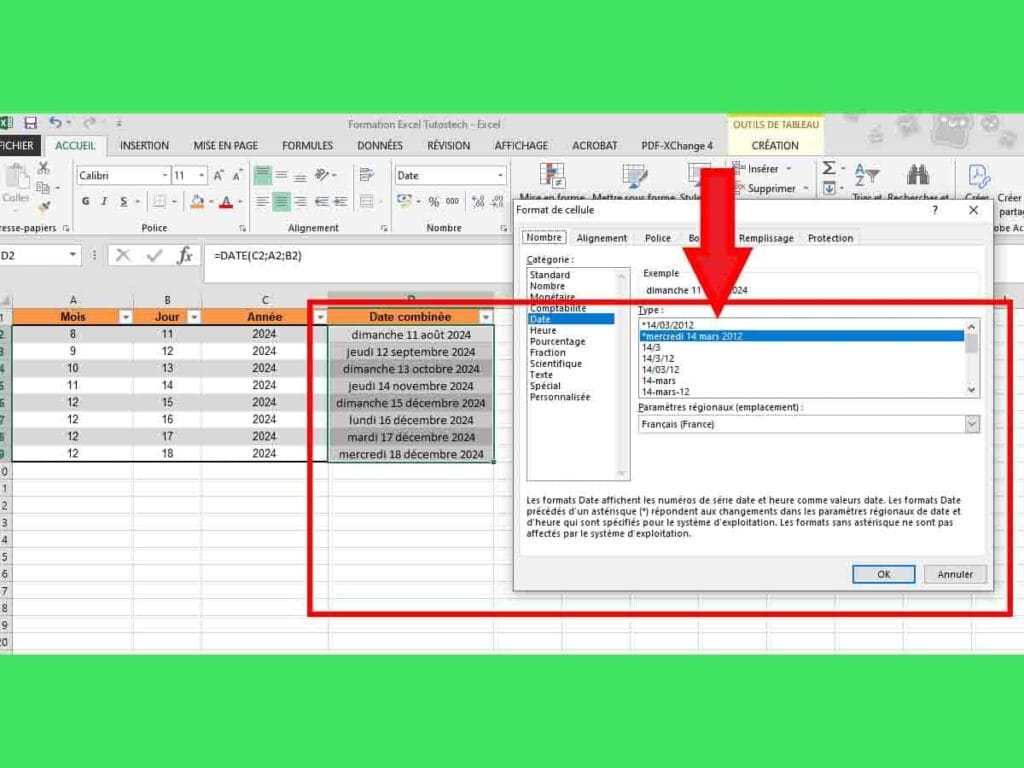Switch to the FORMULES ribbon tab
The image size is (1024, 768).
(x=307, y=145)
